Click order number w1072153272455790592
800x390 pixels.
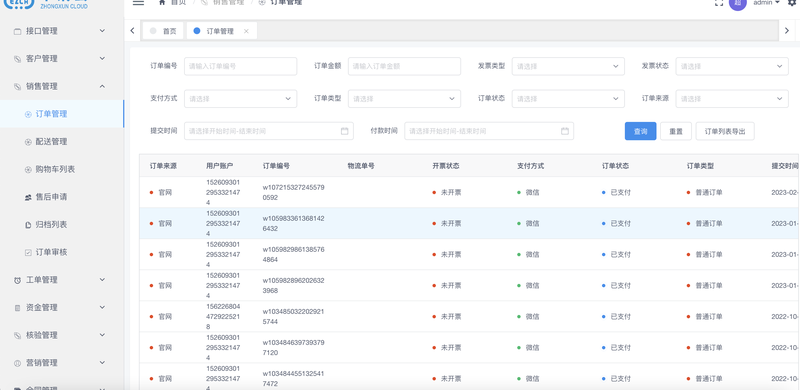click(293, 192)
